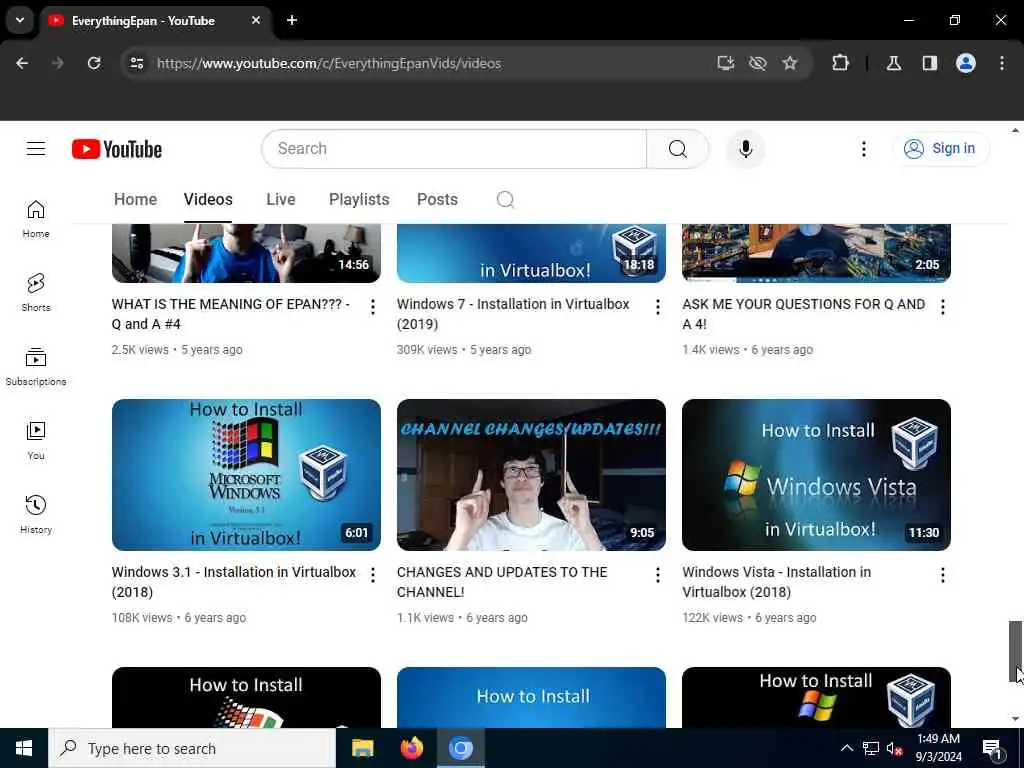Open options for Windows 7 Installation video
Viewport: 1024px width, 768px height.
click(x=658, y=307)
